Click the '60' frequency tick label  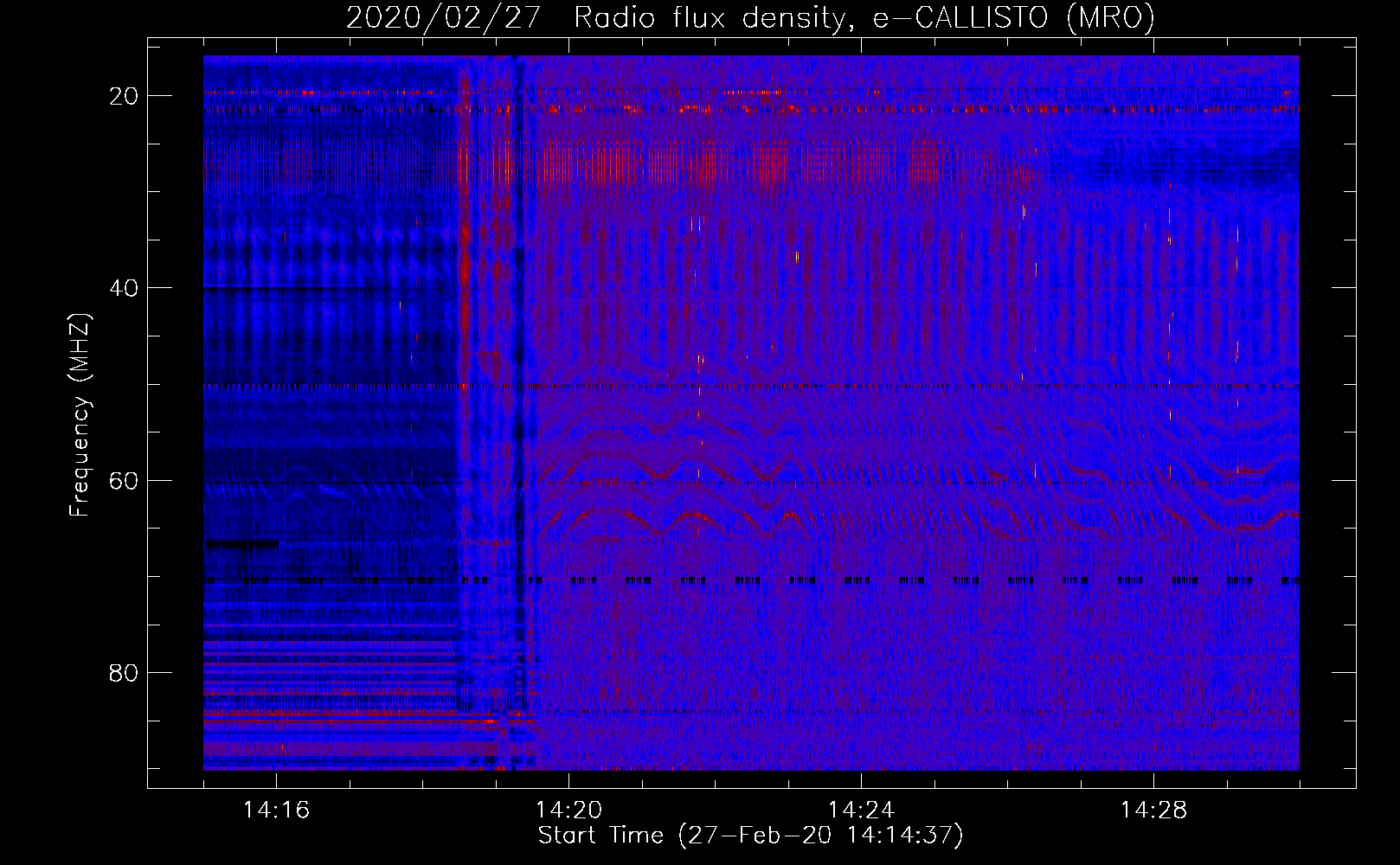click(124, 480)
